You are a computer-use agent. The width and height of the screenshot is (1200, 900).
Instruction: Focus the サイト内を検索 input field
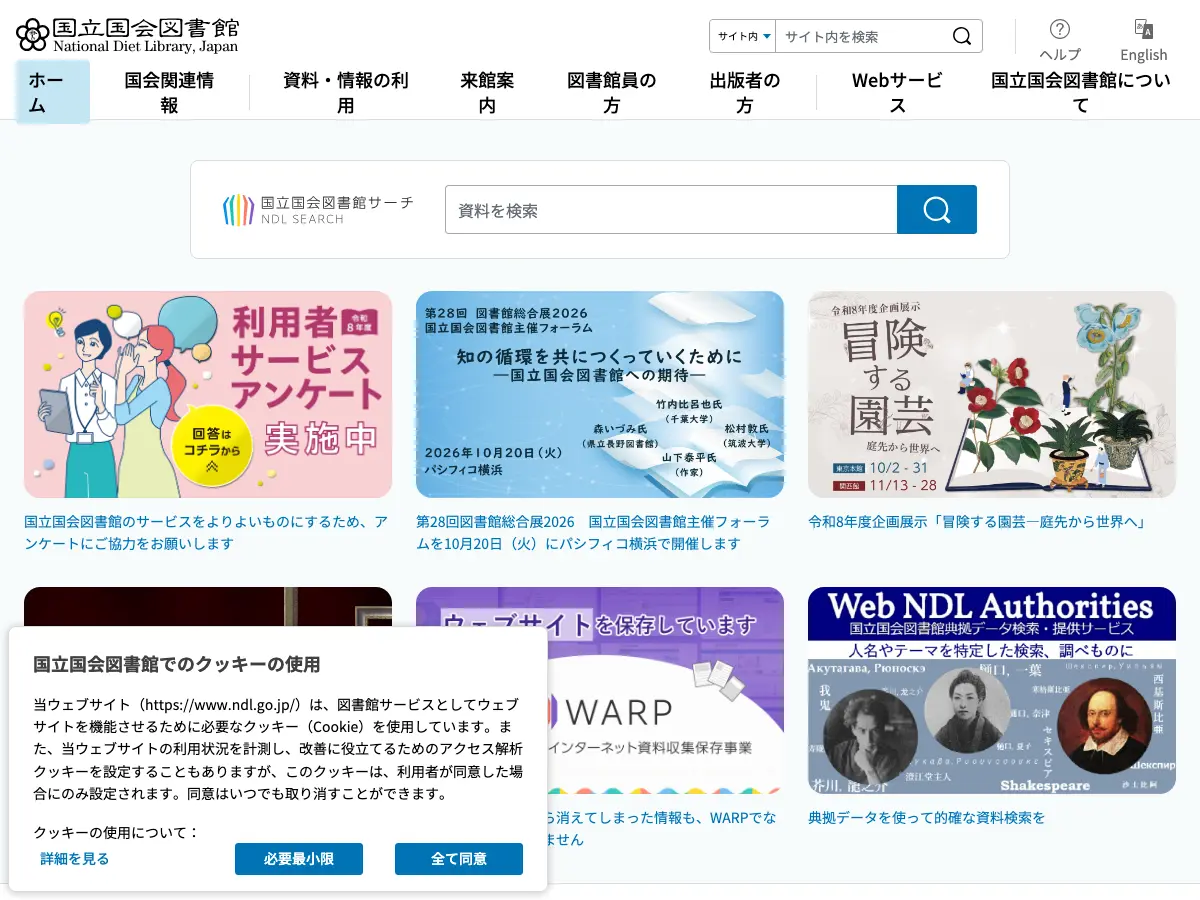862,36
